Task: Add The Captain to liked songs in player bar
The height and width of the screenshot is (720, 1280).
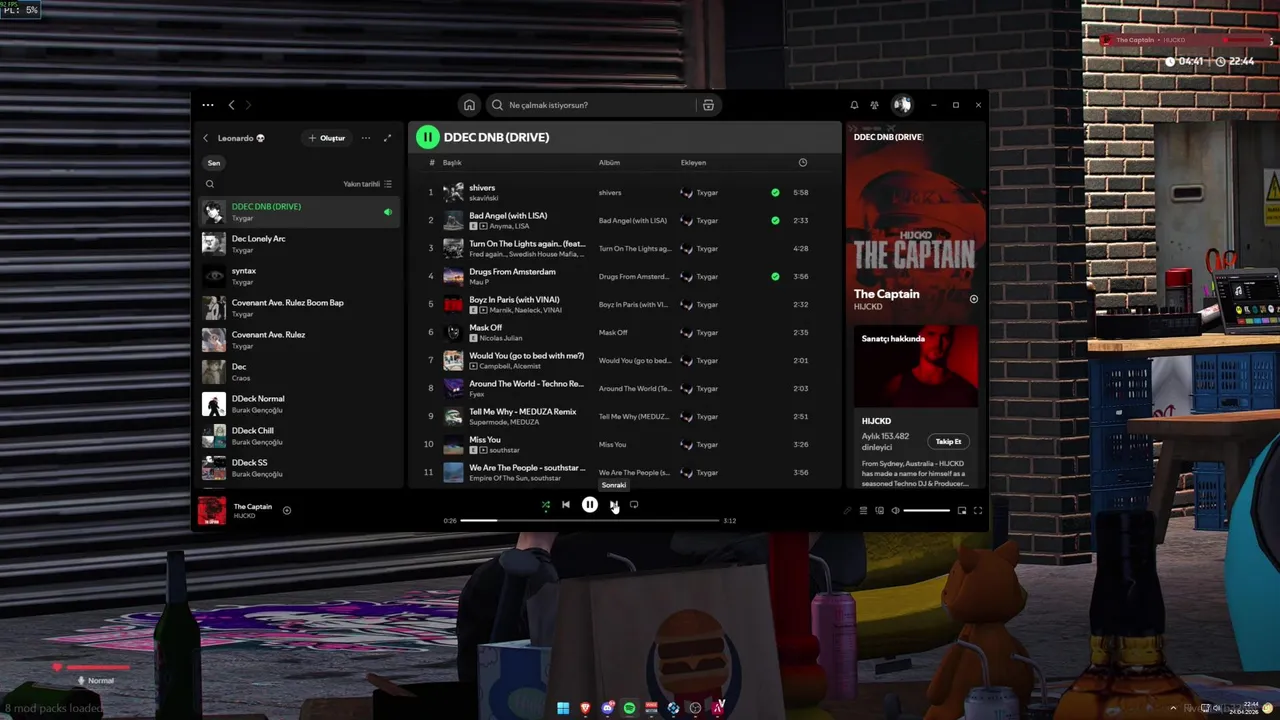Action: coord(287,510)
